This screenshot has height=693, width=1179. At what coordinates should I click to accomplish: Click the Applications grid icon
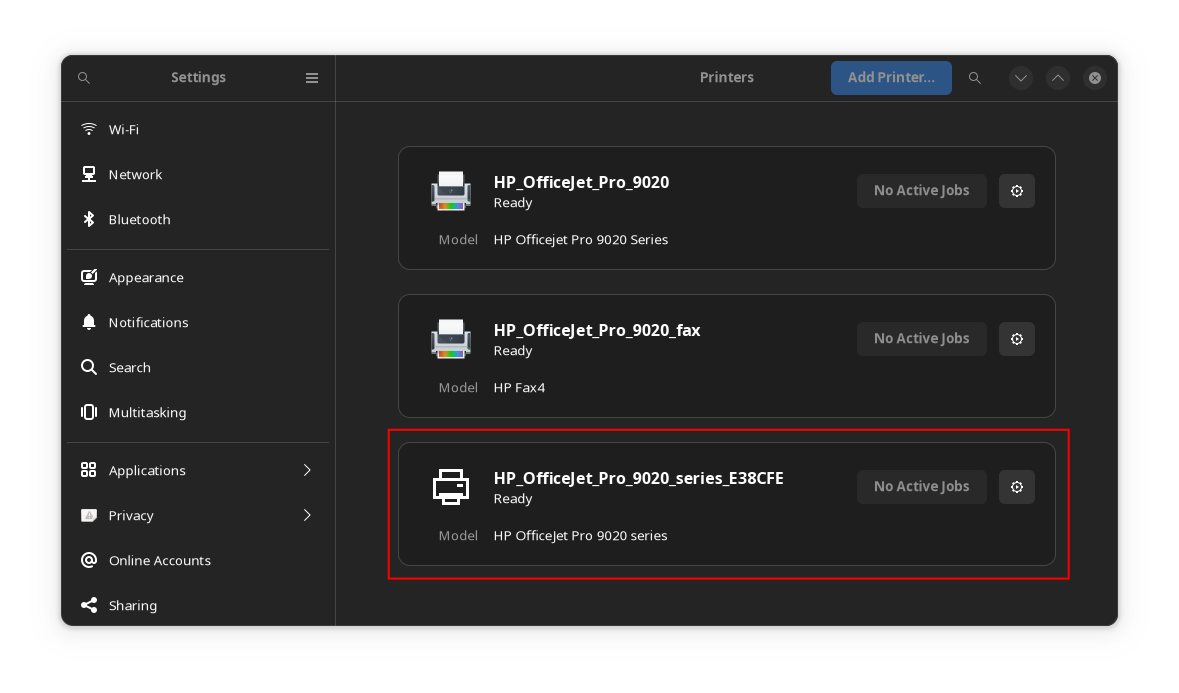[89, 471]
